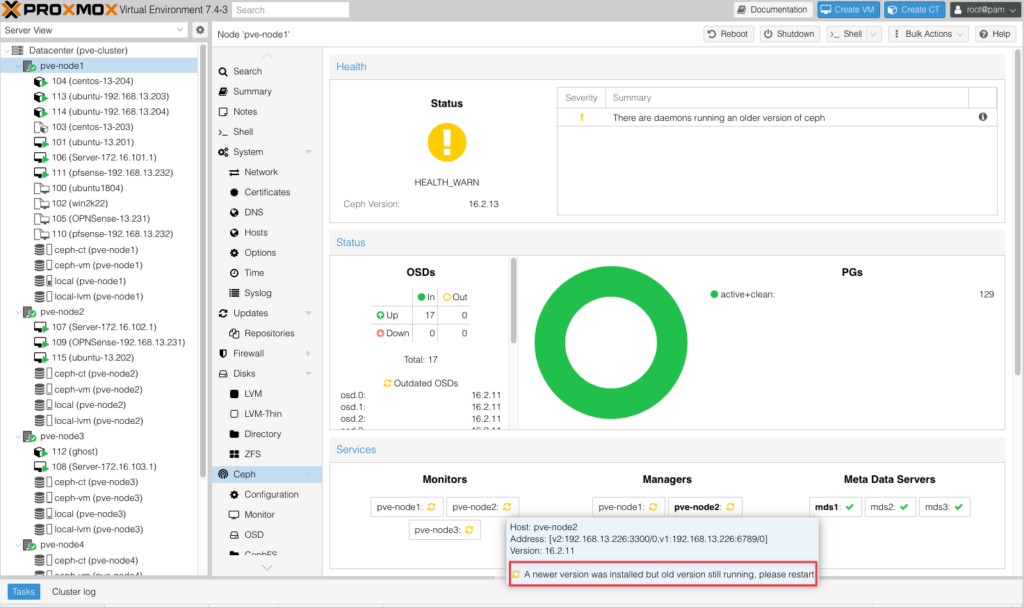Viewport: 1024px width, 608px height.
Task: Click the checkmark icon beside mds3
Action: [959, 507]
